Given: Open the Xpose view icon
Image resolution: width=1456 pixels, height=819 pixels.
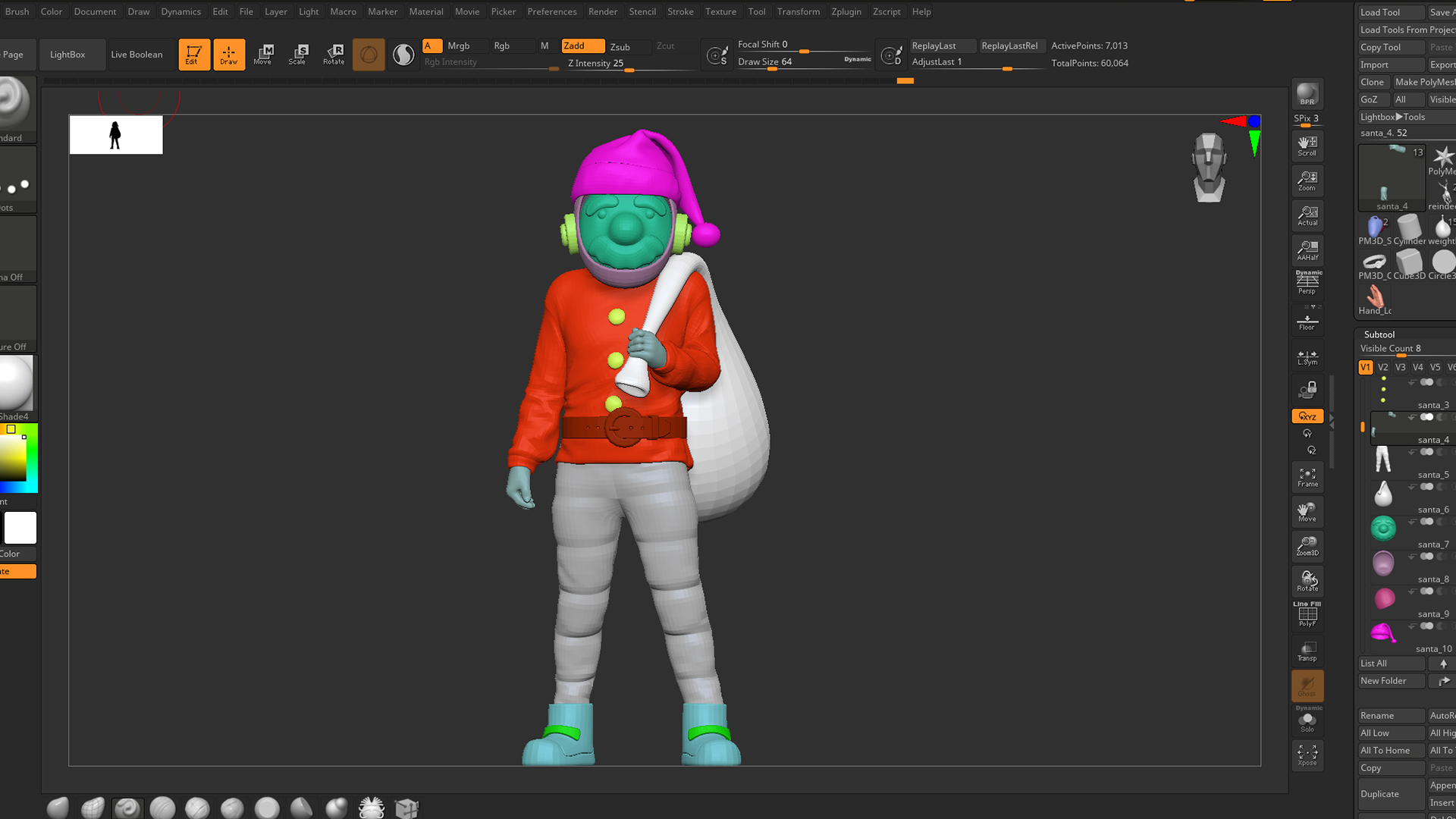Looking at the screenshot, I should tap(1307, 755).
